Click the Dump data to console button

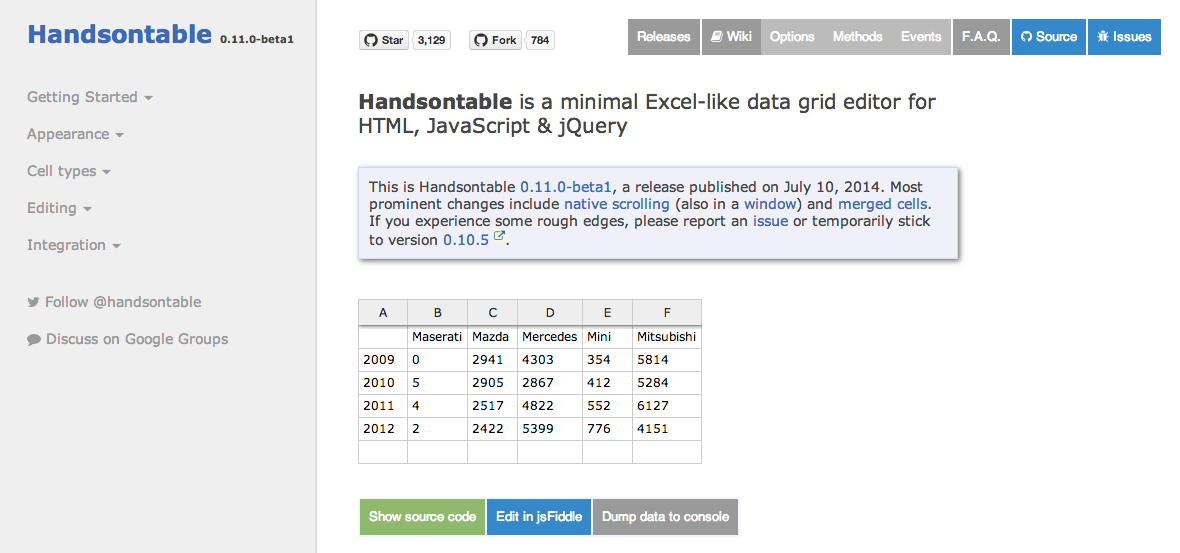click(x=665, y=517)
